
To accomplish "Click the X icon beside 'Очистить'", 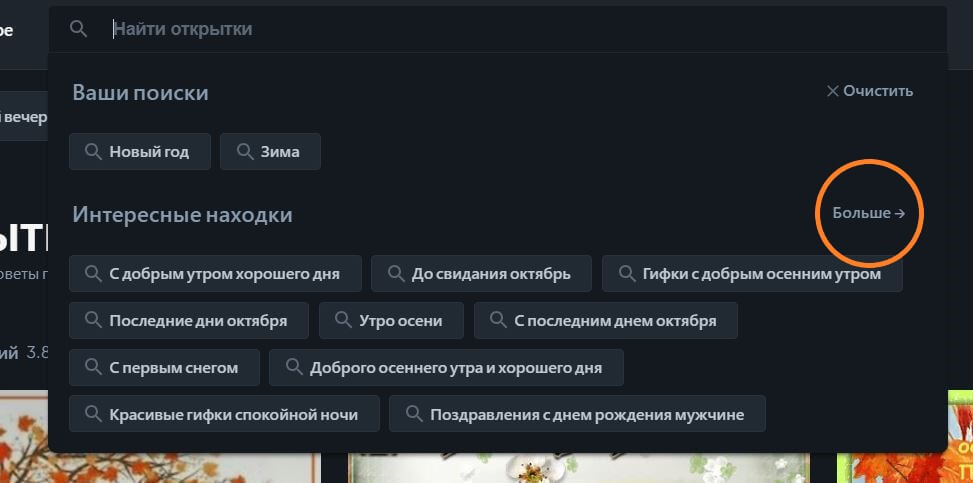I will [x=833, y=91].
